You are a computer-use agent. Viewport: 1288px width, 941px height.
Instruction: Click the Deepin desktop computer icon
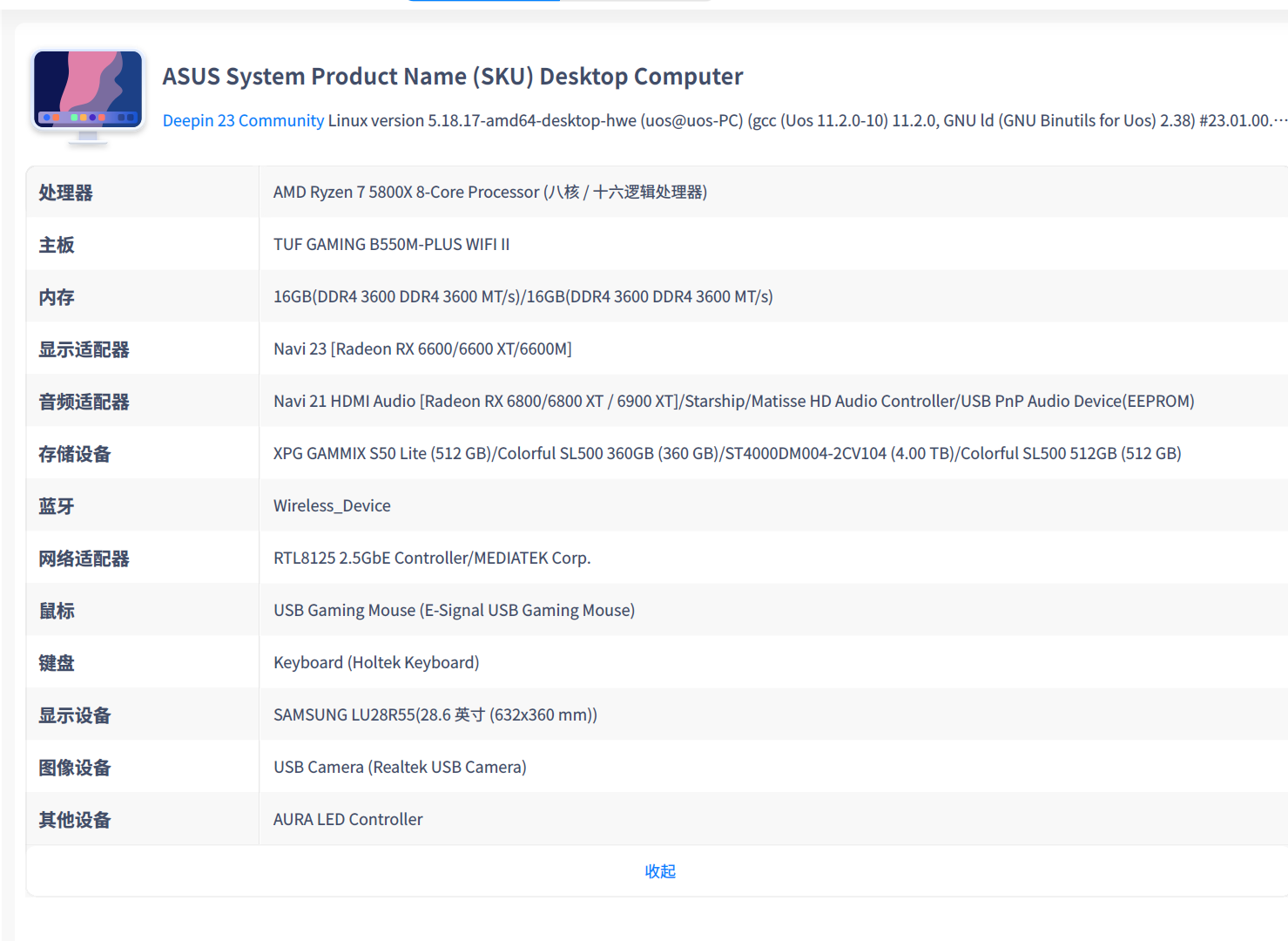coord(88,94)
